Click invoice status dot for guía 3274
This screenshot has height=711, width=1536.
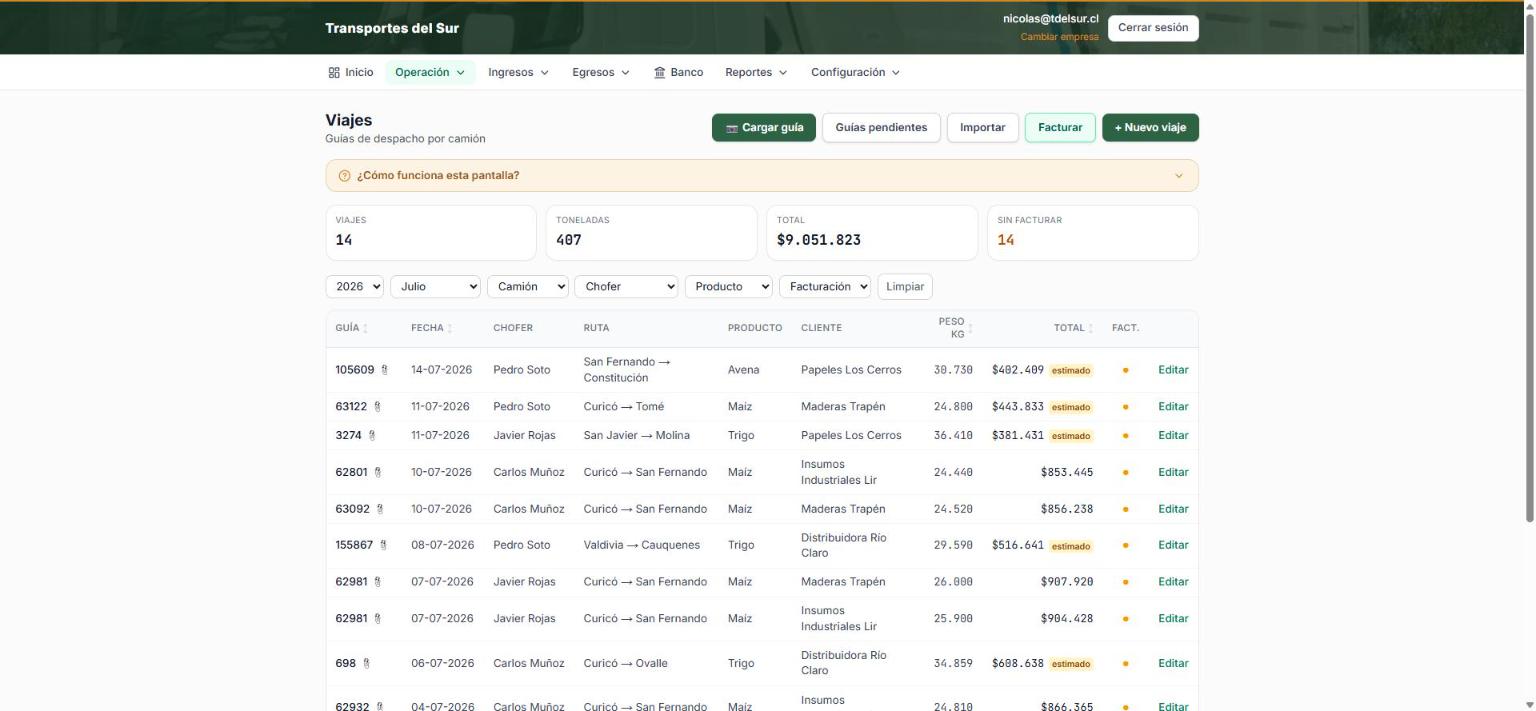1125,436
